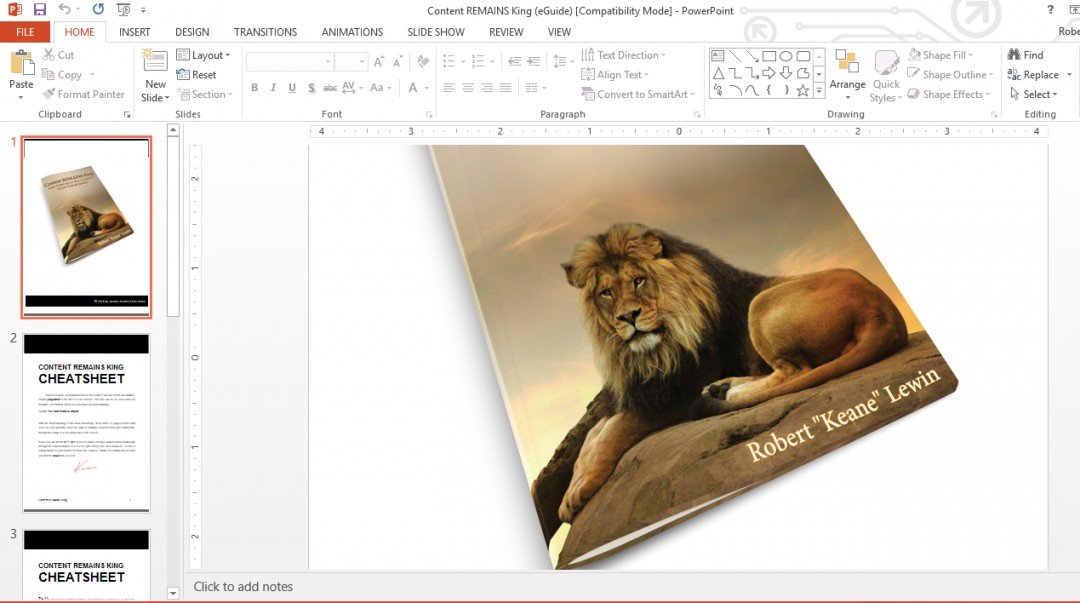Screen dimensions: 1080x603
Task: Switch to the SLIDE SHOW tab
Action: pos(436,32)
